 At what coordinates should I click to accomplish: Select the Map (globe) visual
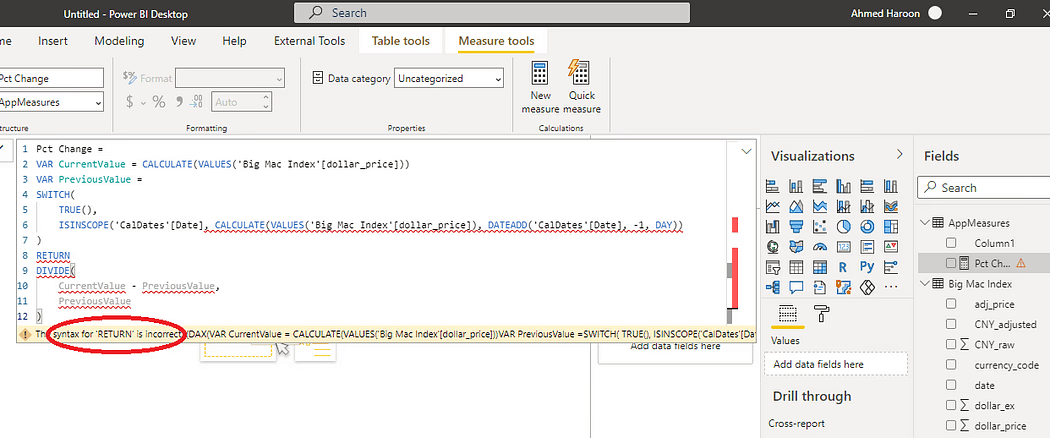pos(772,246)
